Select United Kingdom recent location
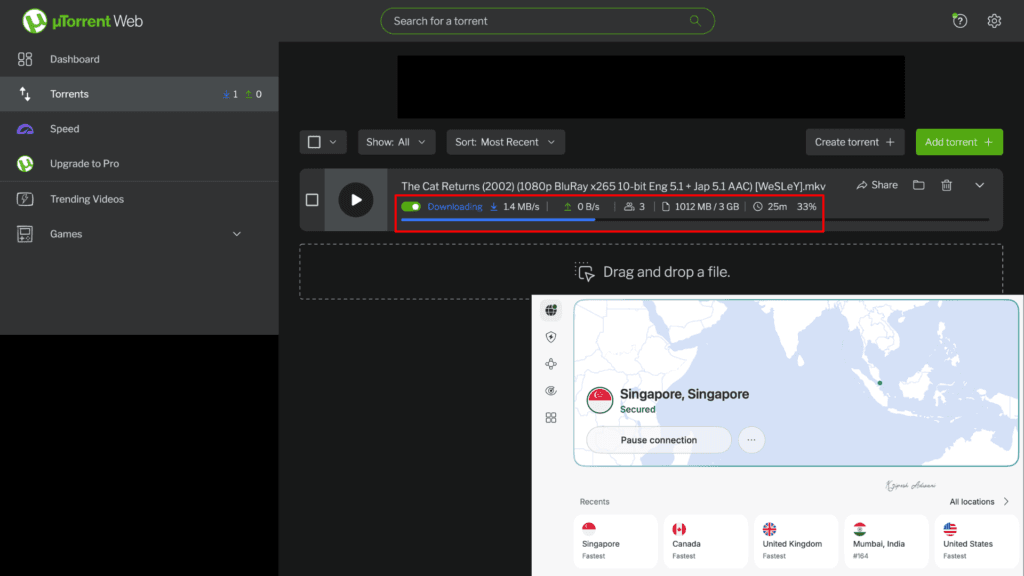This screenshot has width=1024, height=576. 795,541
